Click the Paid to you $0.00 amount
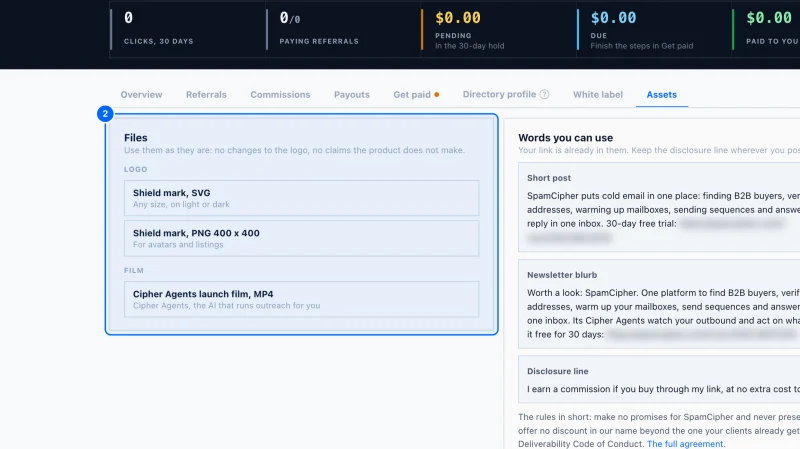The image size is (800, 449). [x=769, y=18]
